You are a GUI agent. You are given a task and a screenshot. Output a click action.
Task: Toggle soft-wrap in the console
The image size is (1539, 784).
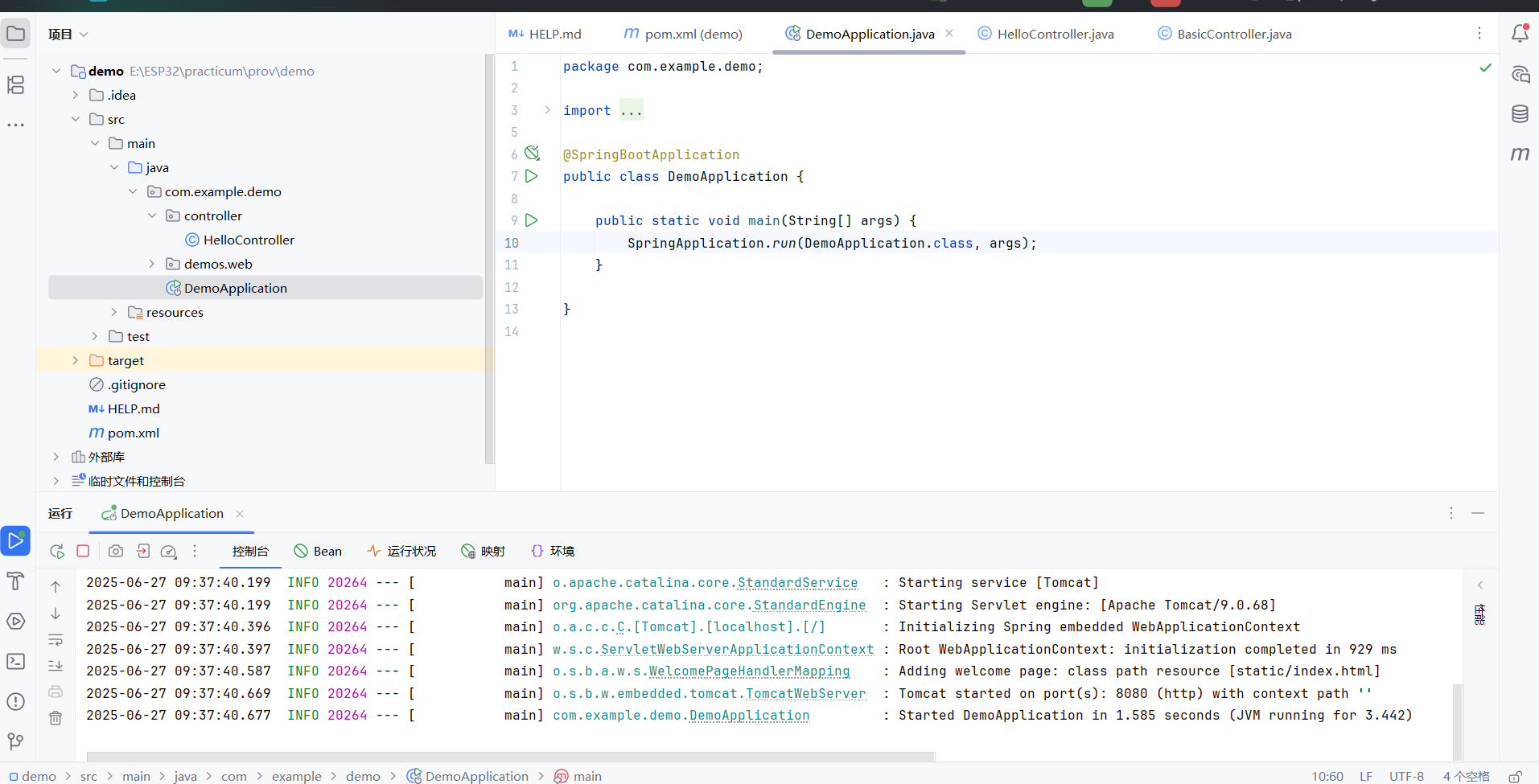click(56, 640)
